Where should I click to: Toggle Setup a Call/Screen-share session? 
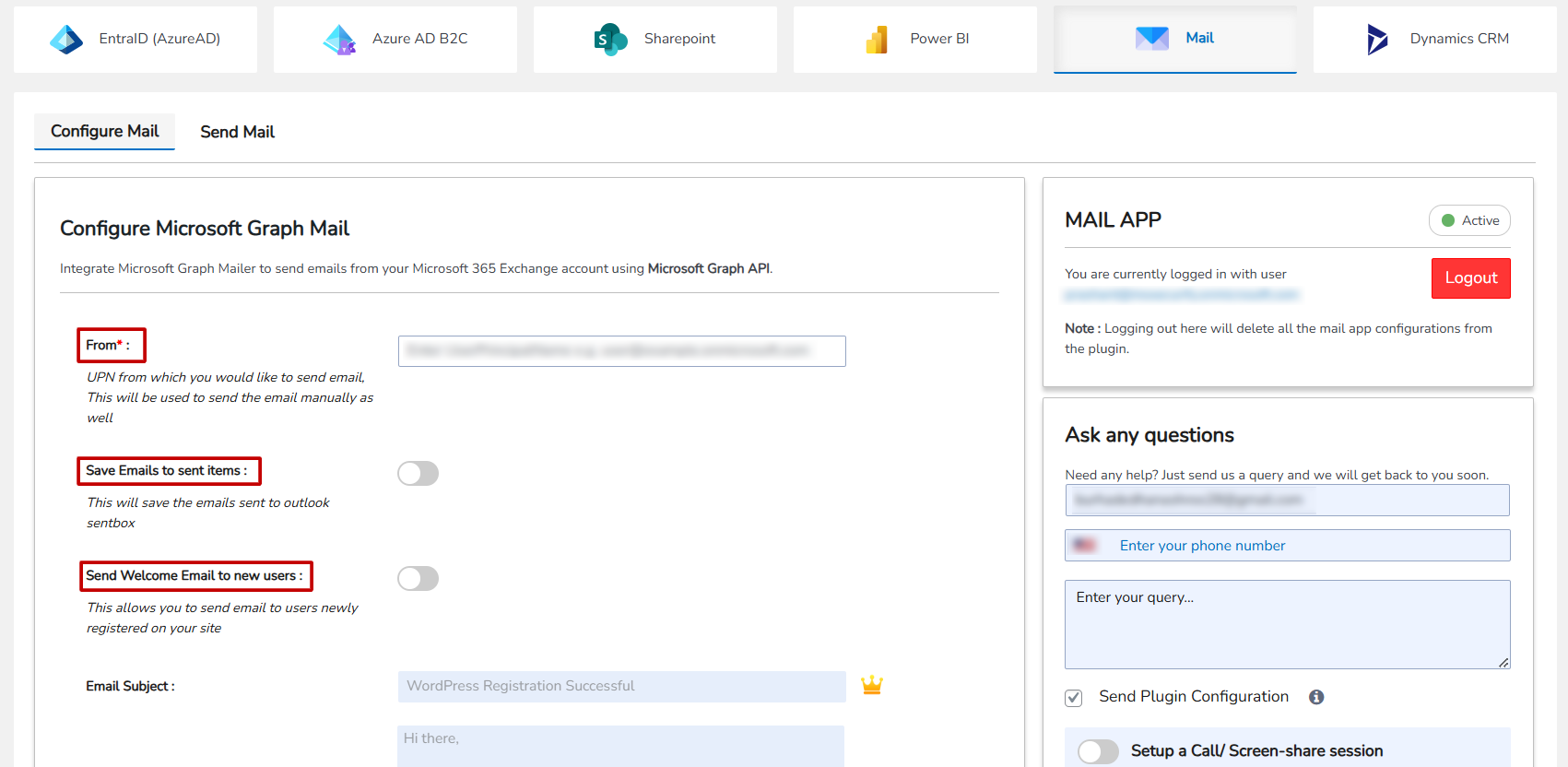pyautogui.click(x=1098, y=751)
